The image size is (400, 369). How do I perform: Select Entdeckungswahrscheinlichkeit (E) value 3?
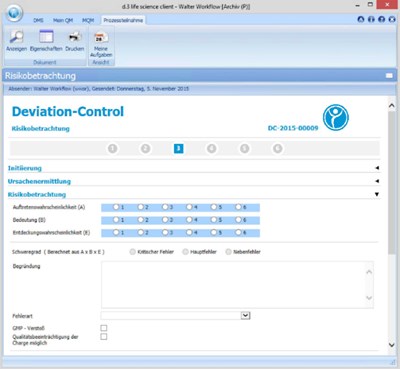pyautogui.click(x=165, y=232)
